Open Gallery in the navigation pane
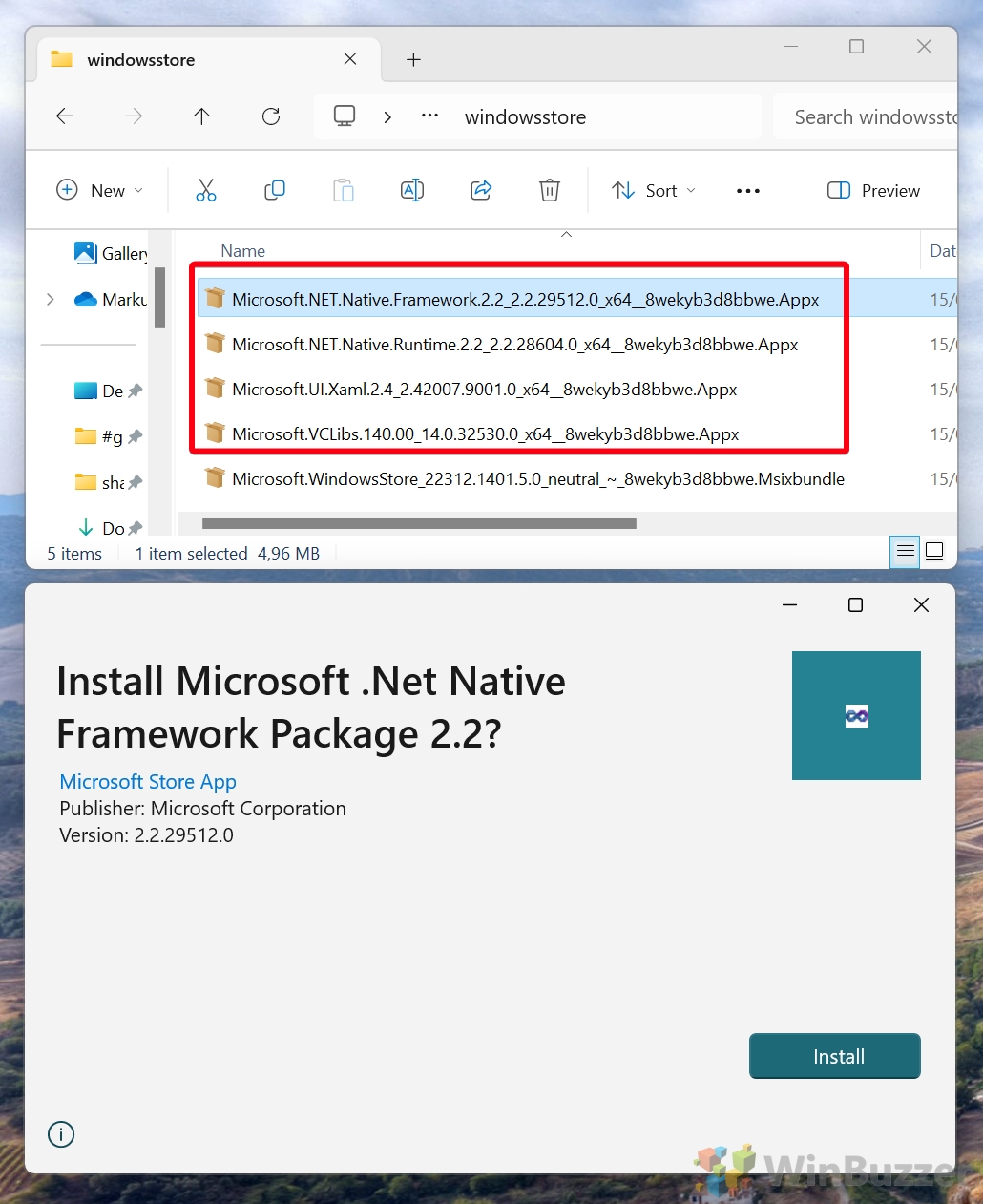 coord(111,253)
